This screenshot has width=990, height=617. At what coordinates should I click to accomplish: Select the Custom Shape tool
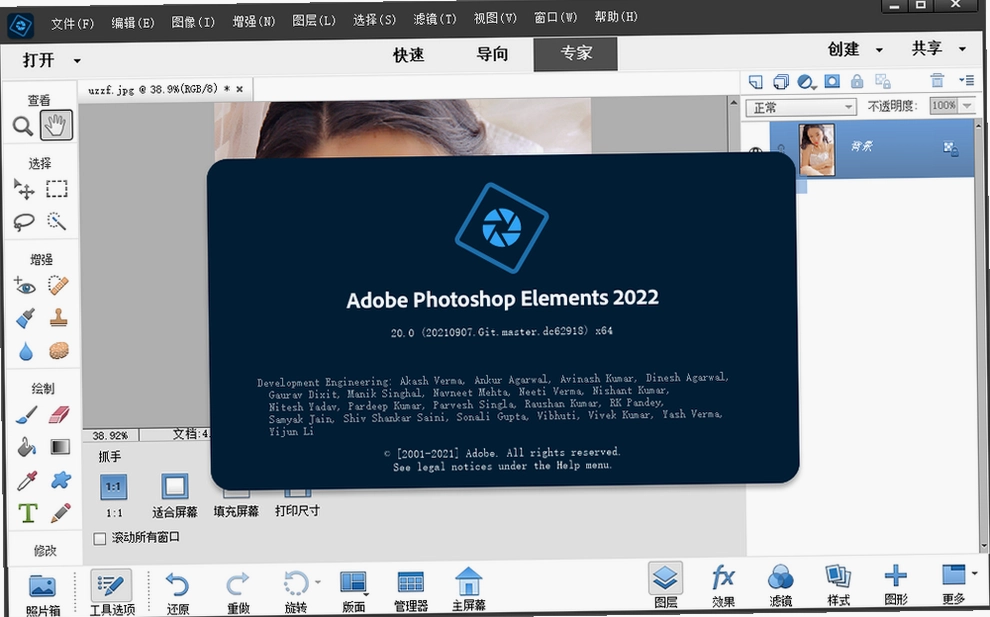pos(61,480)
